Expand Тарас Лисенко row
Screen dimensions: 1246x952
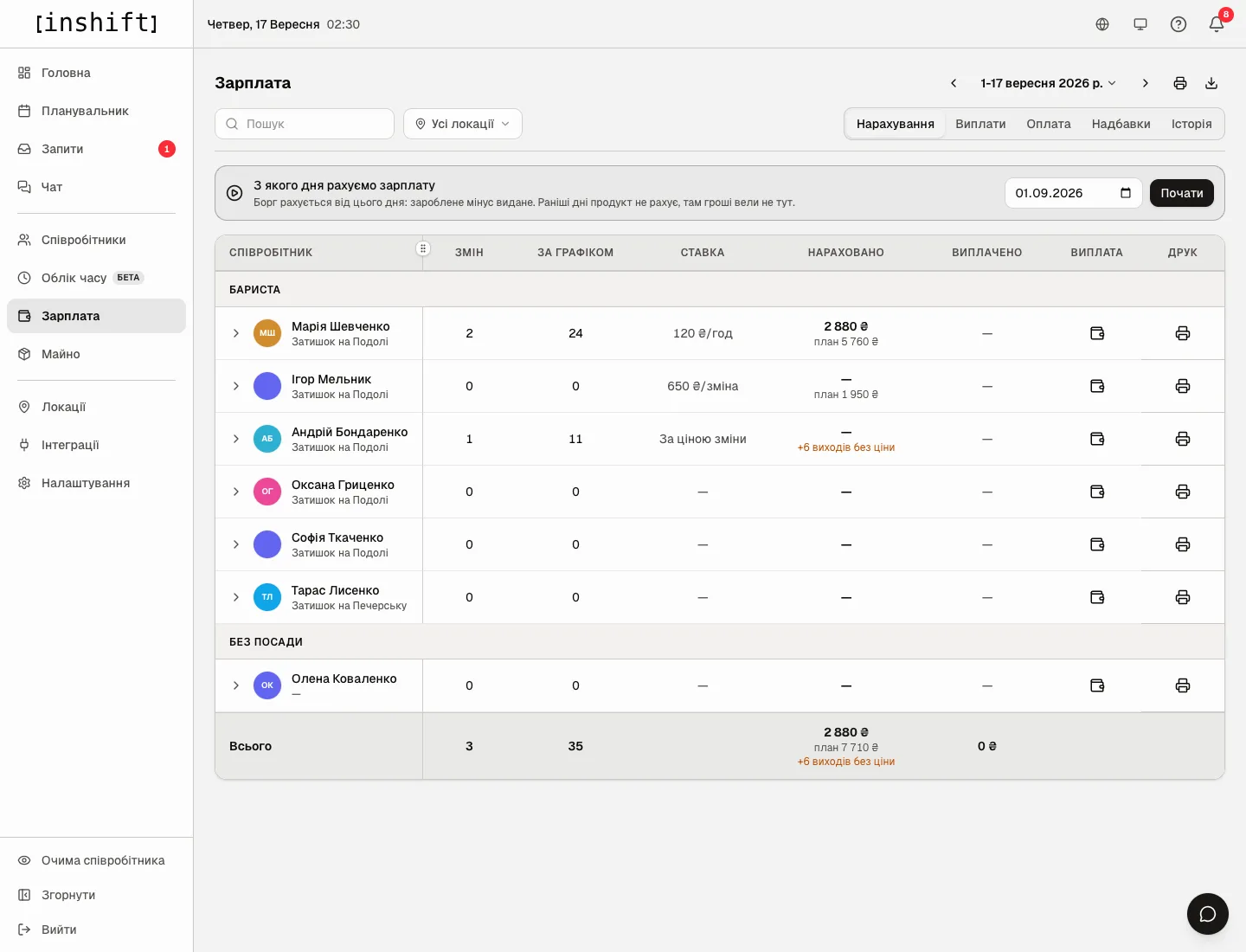pos(236,597)
